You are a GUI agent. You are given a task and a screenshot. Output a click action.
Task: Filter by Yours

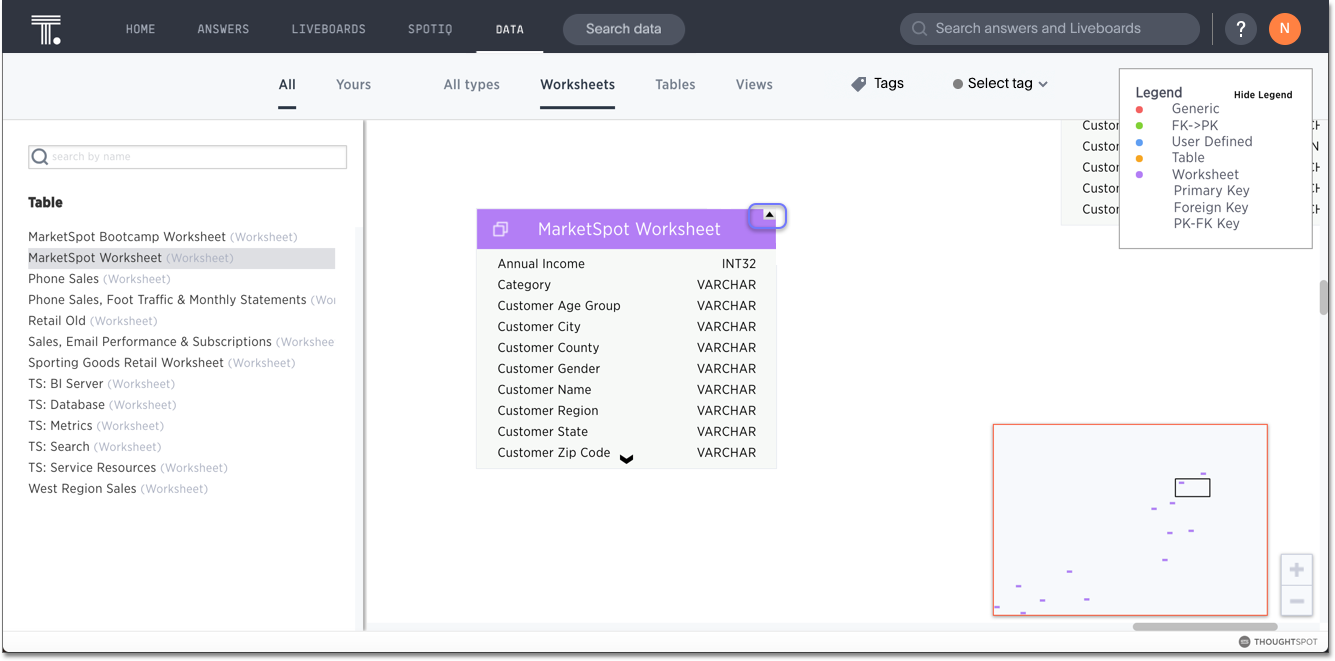coord(353,85)
